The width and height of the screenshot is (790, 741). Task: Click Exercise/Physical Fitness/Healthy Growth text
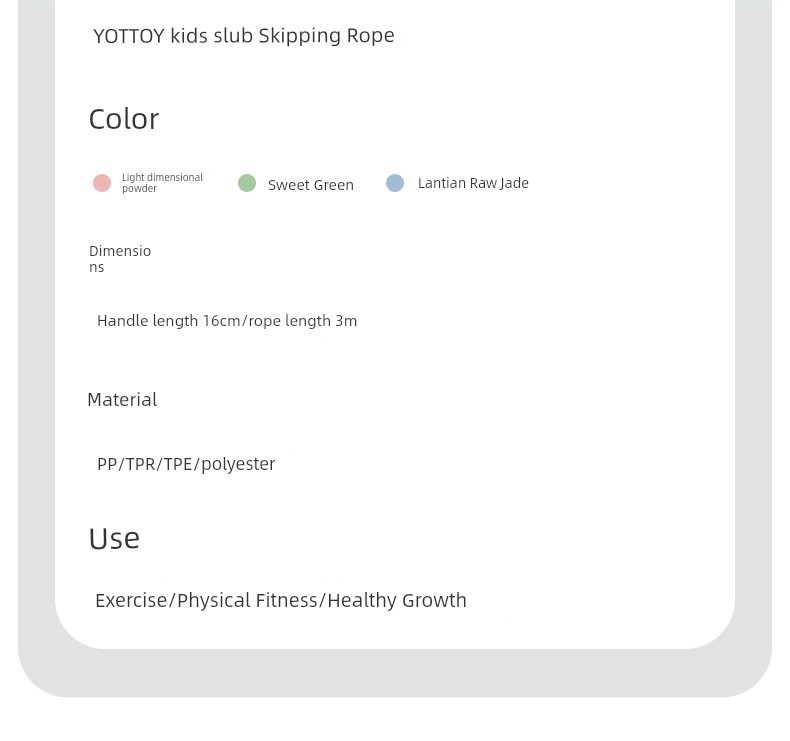tap(281, 600)
